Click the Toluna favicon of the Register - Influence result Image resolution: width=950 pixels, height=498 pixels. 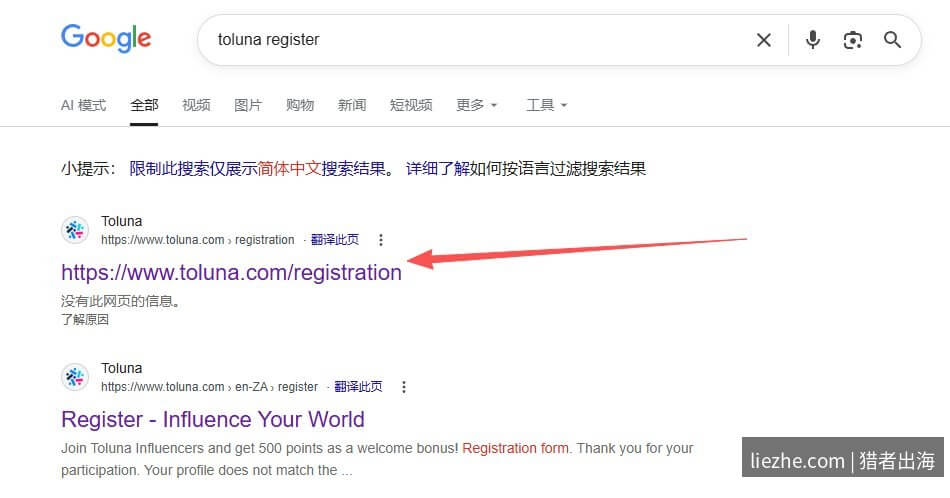(x=75, y=377)
